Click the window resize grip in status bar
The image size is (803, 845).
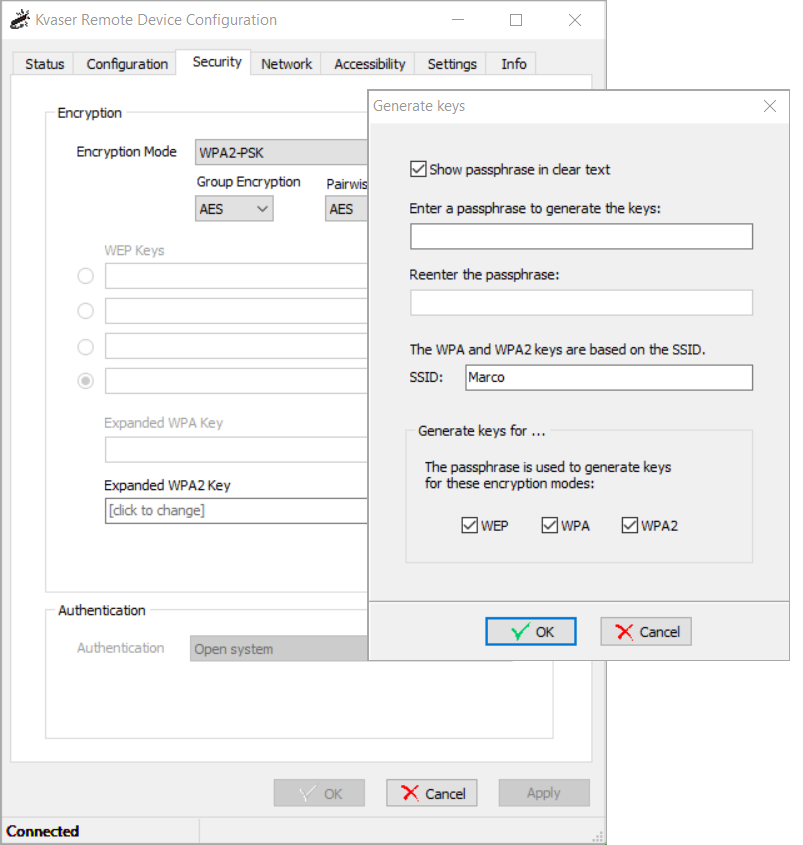pos(597,836)
